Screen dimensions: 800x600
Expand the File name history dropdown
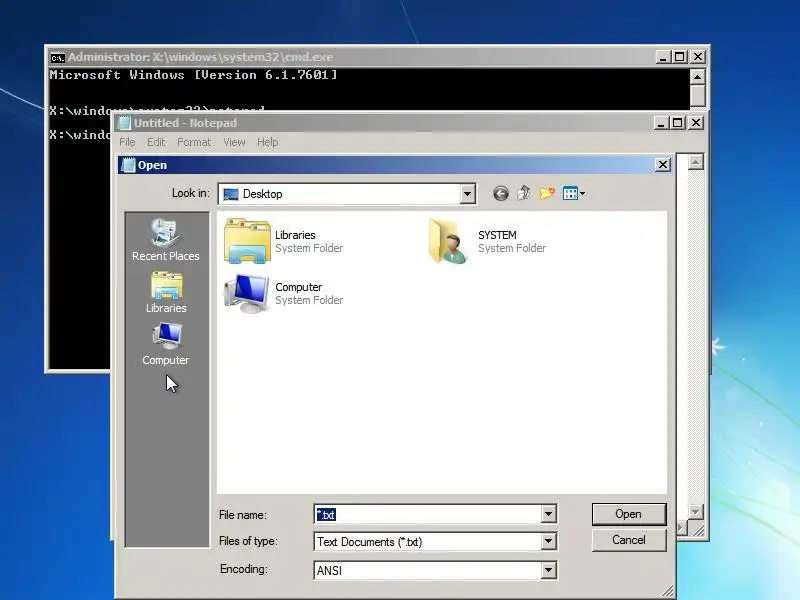click(548, 514)
